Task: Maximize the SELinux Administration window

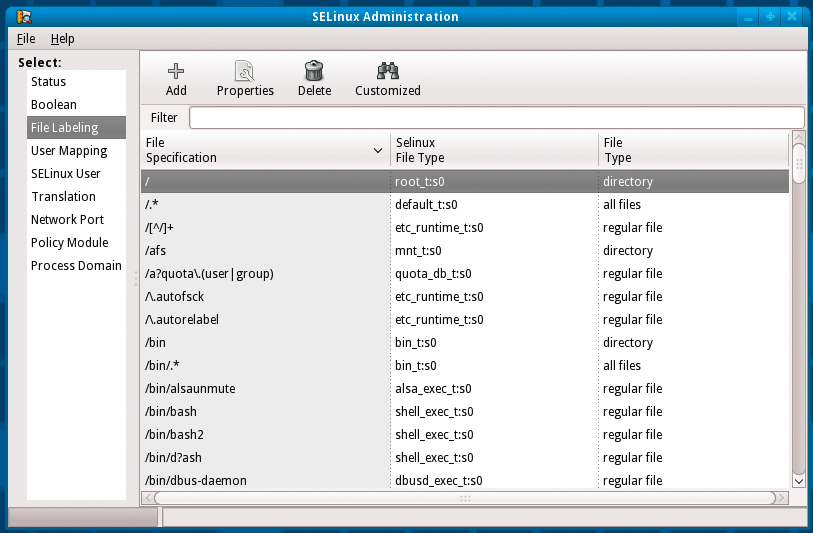Action: tap(770, 17)
